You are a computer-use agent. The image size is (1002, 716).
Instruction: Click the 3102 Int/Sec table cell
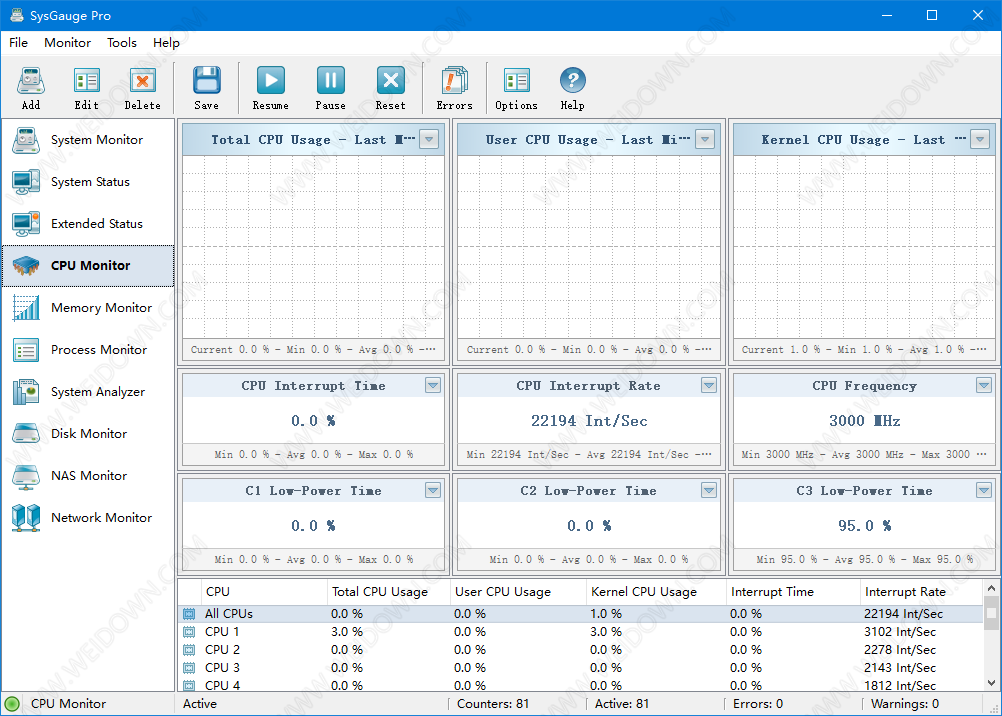pos(900,632)
